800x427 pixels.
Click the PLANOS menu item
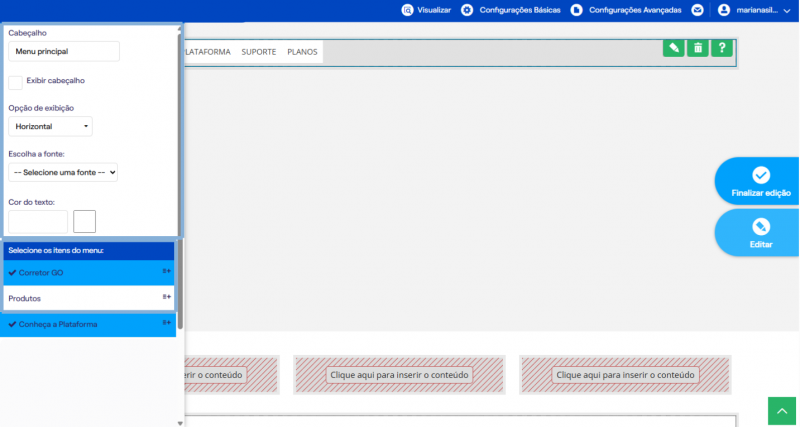[x=302, y=52]
